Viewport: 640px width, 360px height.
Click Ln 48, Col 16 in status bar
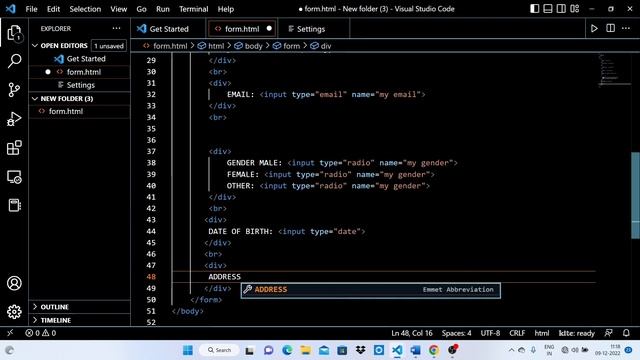point(411,333)
